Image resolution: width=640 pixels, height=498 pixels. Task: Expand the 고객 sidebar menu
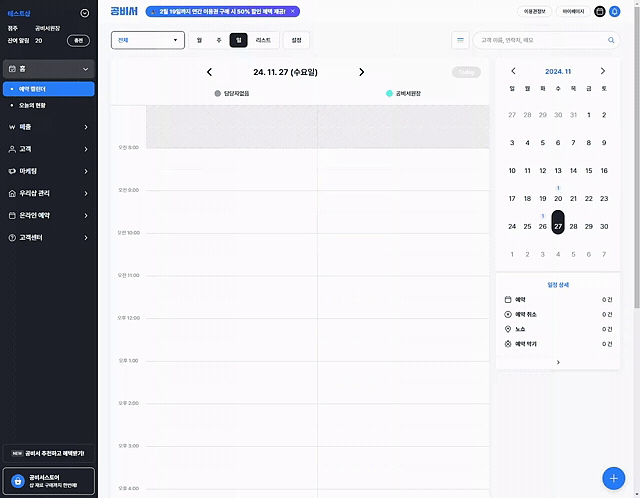(x=49, y=149)
